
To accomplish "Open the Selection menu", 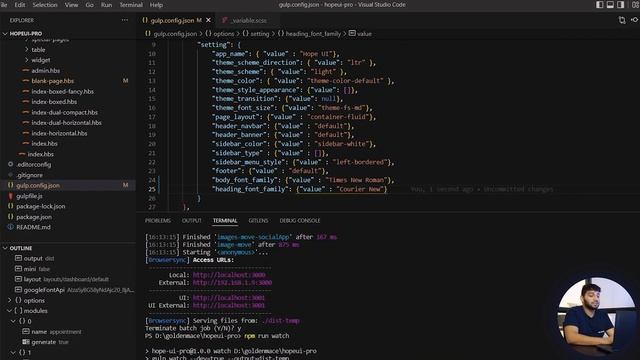I will [x=45, y=5].
